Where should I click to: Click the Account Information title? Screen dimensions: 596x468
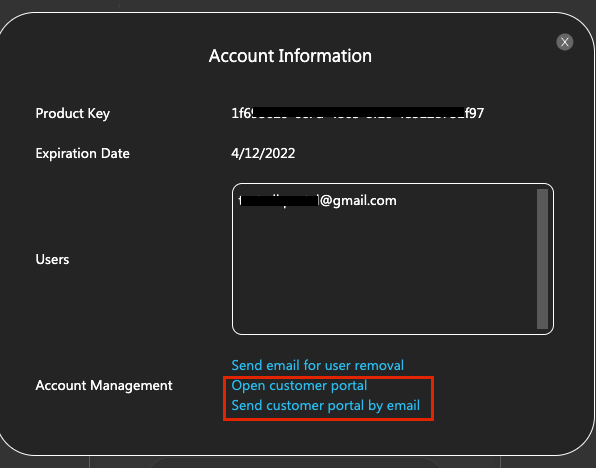(x=290, y=56)
